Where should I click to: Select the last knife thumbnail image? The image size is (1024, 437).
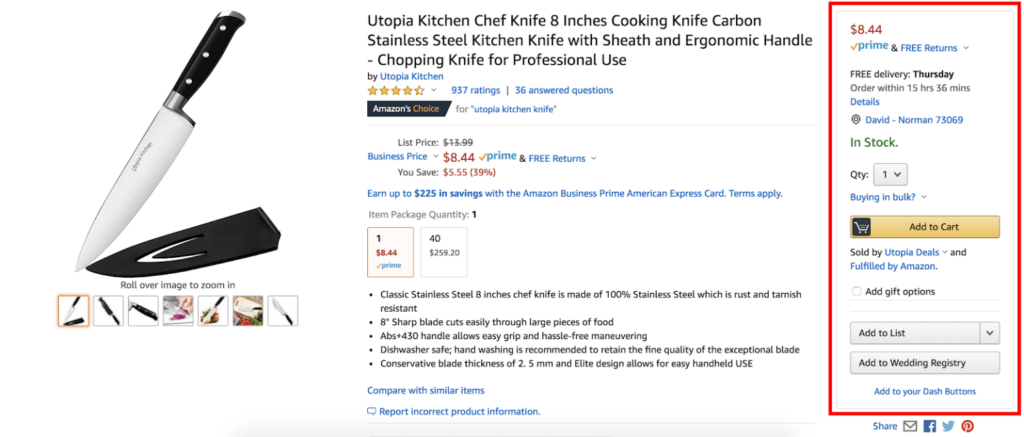(x=283, y=311)
